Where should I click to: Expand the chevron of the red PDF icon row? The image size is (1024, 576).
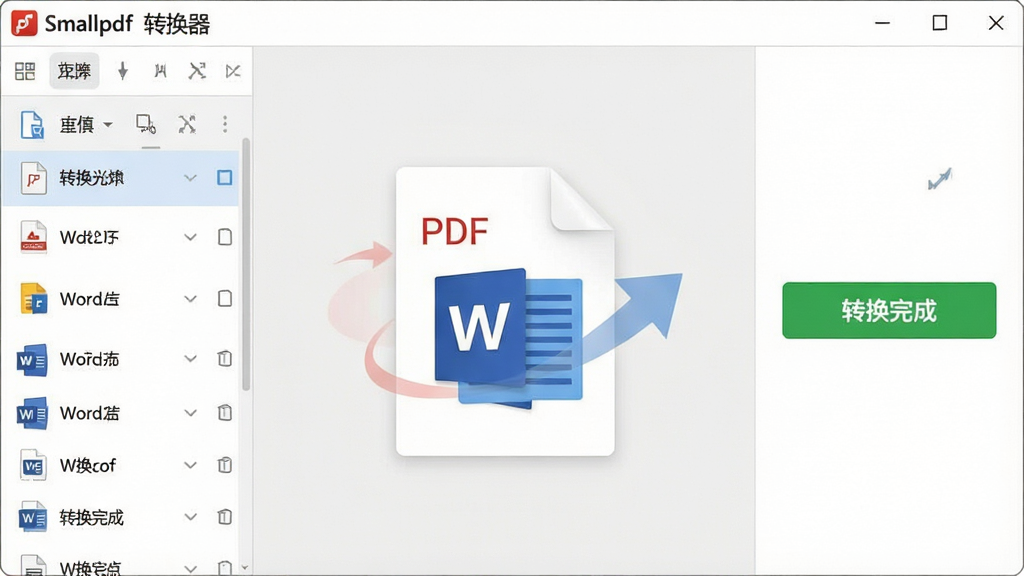190,237
